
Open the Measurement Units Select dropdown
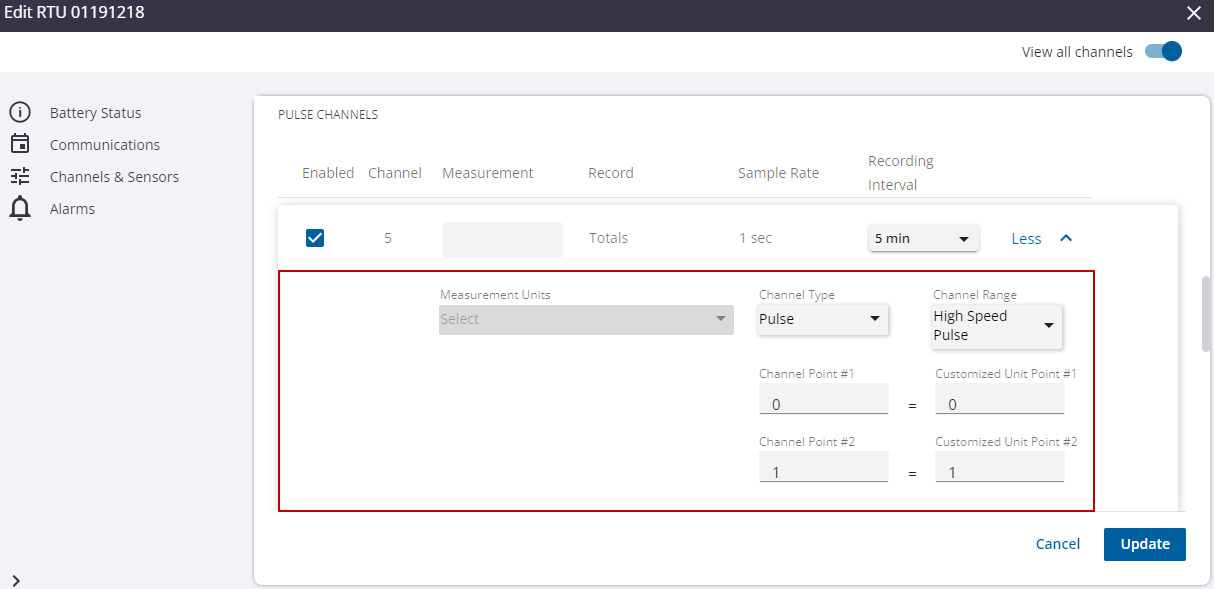[x=585, y=319]
